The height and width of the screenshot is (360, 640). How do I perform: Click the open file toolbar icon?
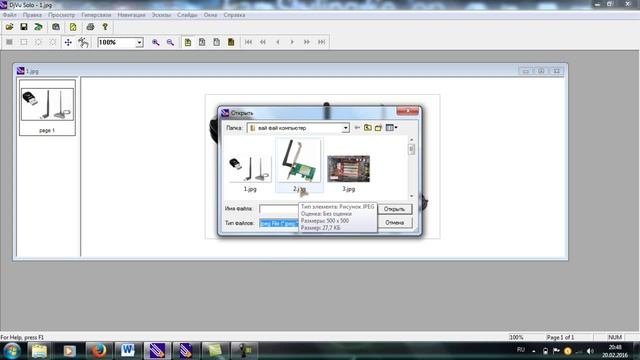9,27
